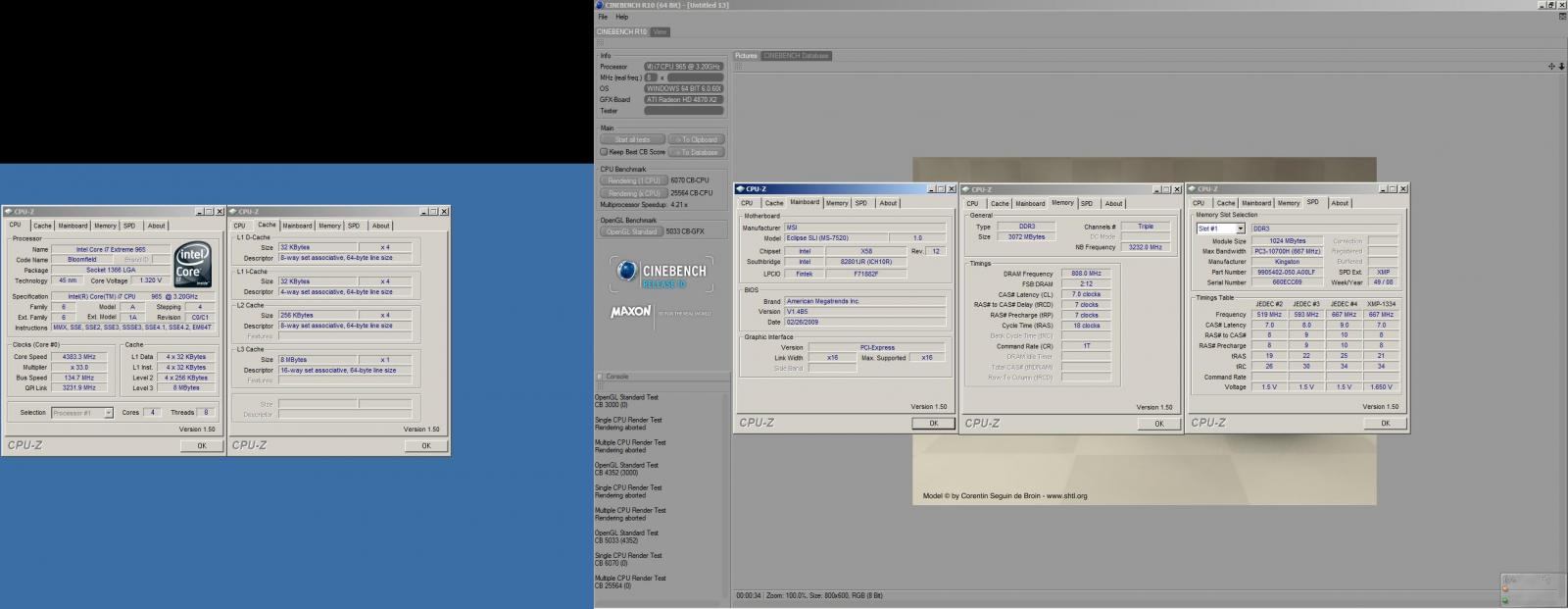The width and height of the screenshot is (1568, 609).
Task: Switch to the View tab in CINEBENCH
Action: (661, 31)
